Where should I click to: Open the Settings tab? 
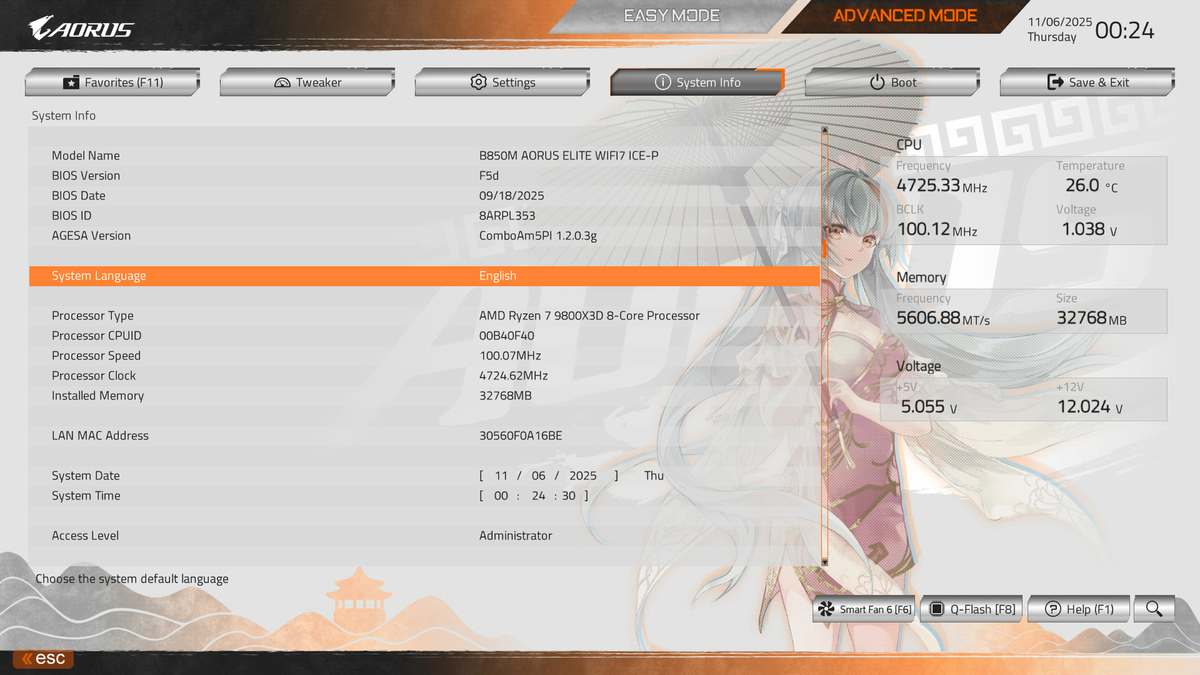(x=502, y=82)
